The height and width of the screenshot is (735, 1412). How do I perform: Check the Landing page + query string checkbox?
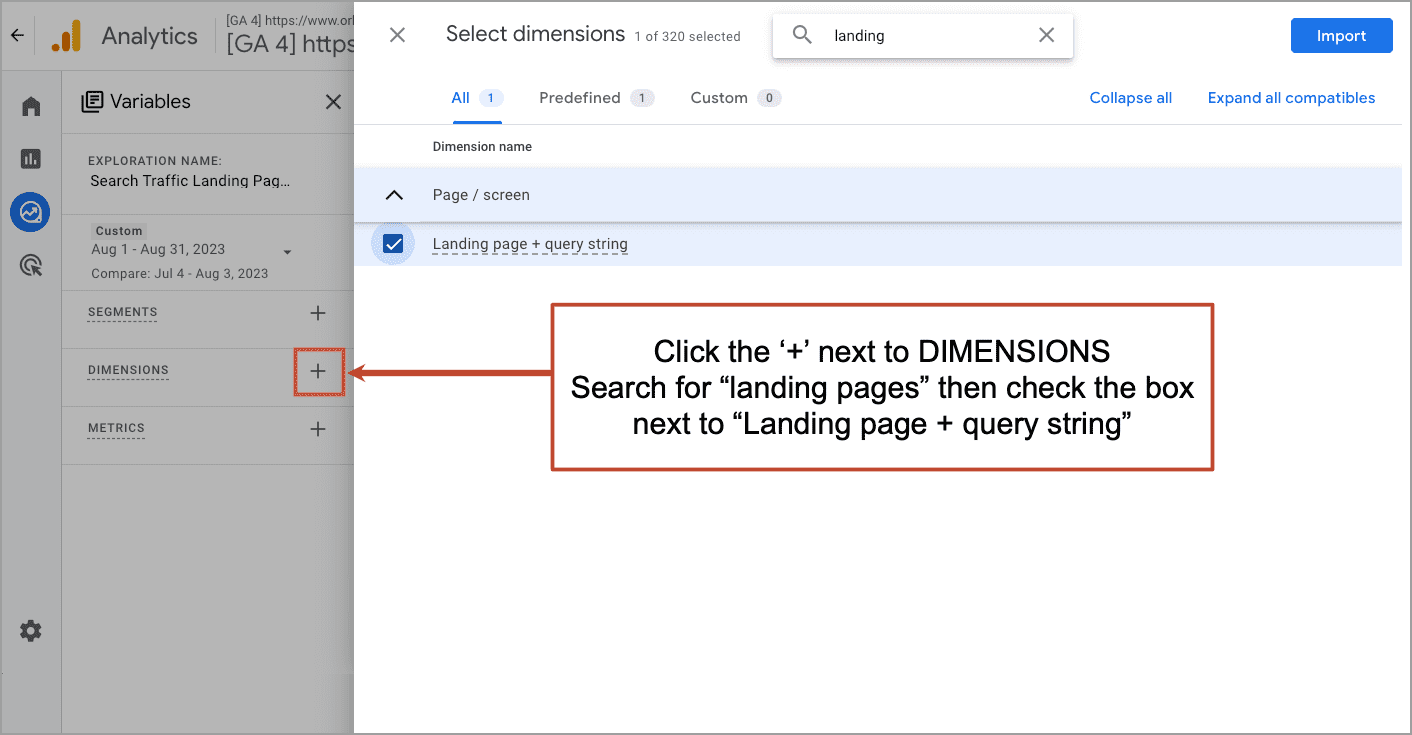click(393, 243)
